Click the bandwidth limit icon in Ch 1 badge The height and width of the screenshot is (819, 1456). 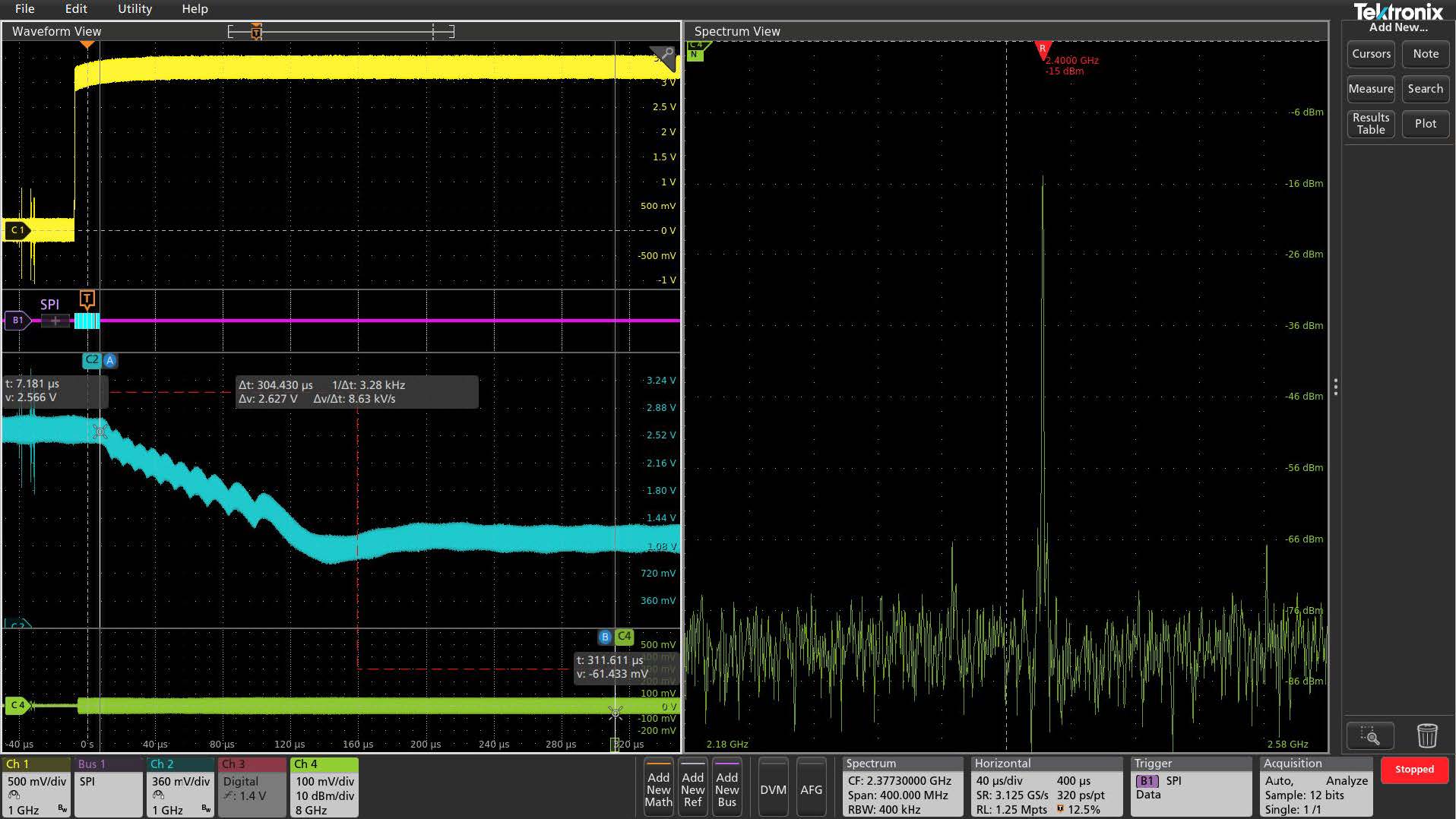[x=62, y=809]
